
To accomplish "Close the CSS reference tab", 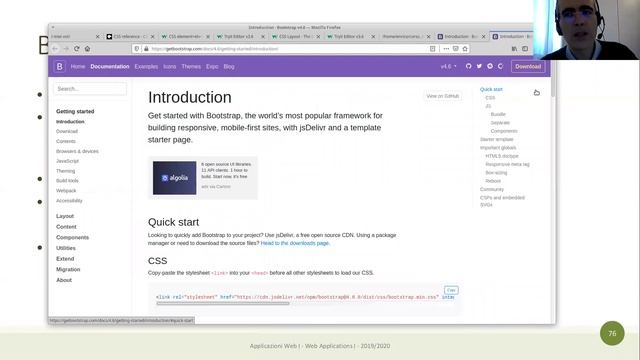I will (153, 36).
